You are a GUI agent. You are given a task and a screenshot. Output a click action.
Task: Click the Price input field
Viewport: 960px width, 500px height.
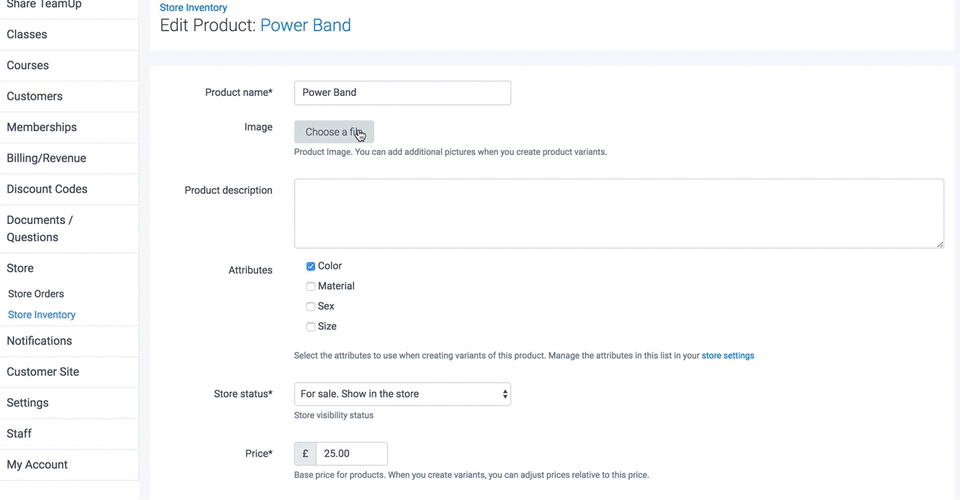351,454
